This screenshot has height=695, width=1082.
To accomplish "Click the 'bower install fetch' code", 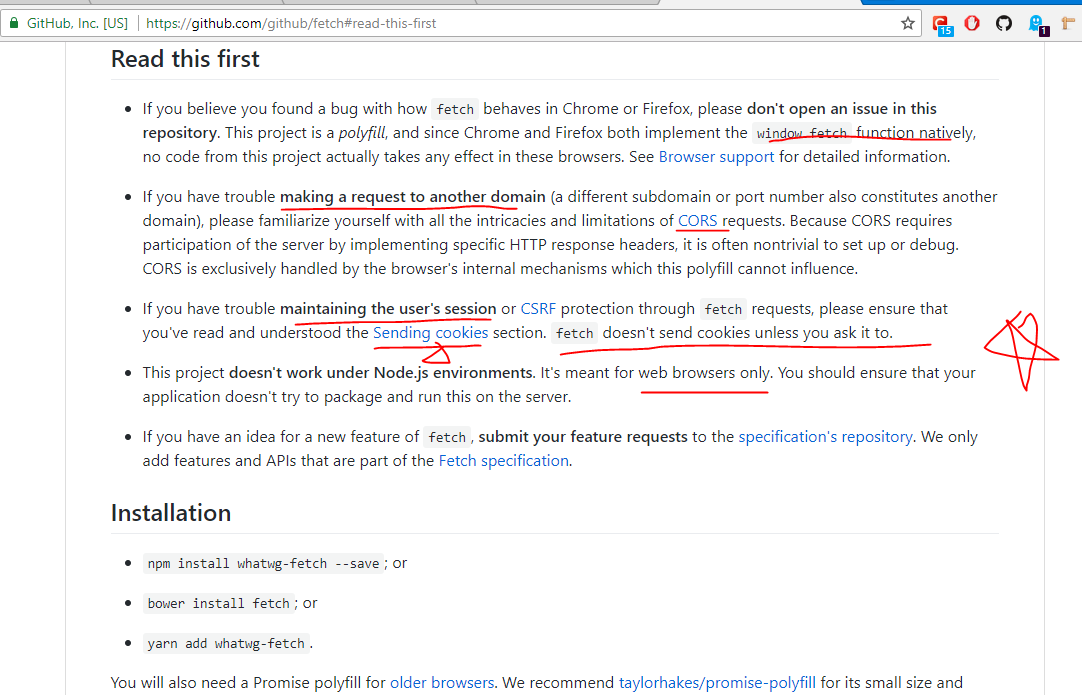I will tap(218, 603).
